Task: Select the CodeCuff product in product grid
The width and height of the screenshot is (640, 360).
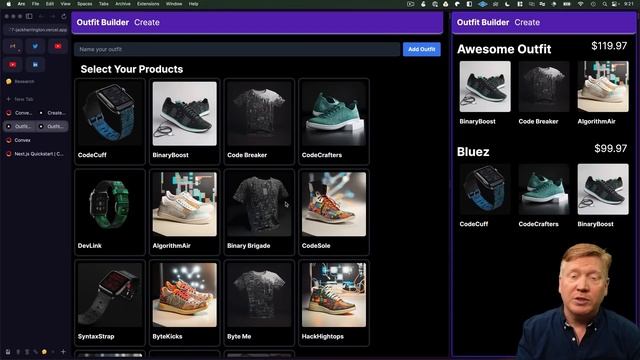Action: click(x=110, y=121)
